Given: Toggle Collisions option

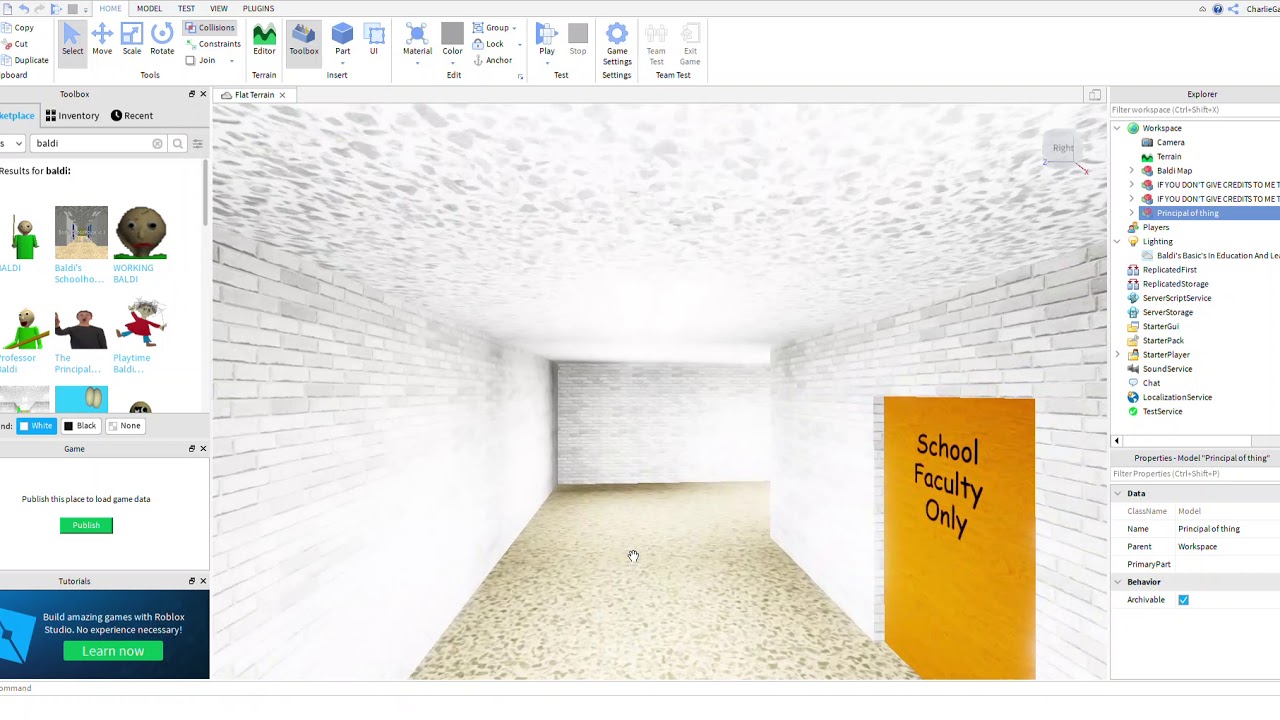Looking at the screenshot, I should pos(210,28).
